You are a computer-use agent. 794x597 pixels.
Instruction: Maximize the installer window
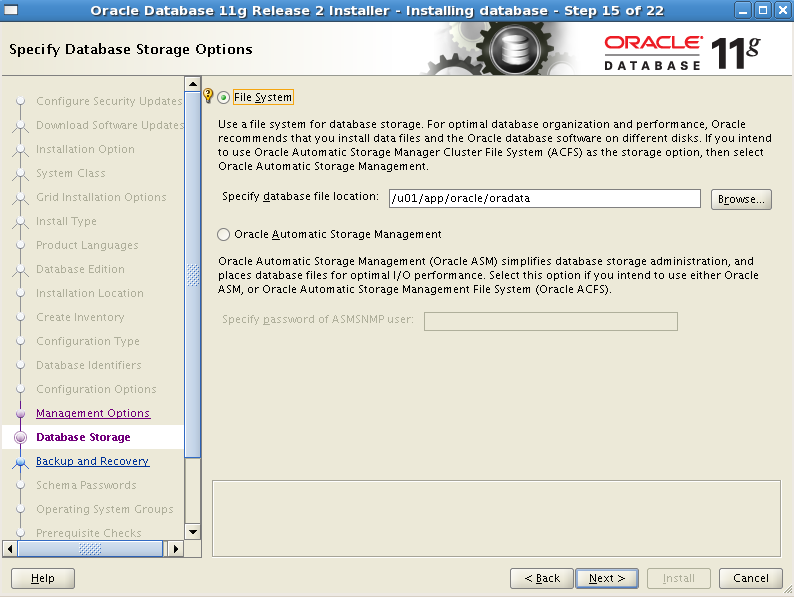click(x=763, y=10)
